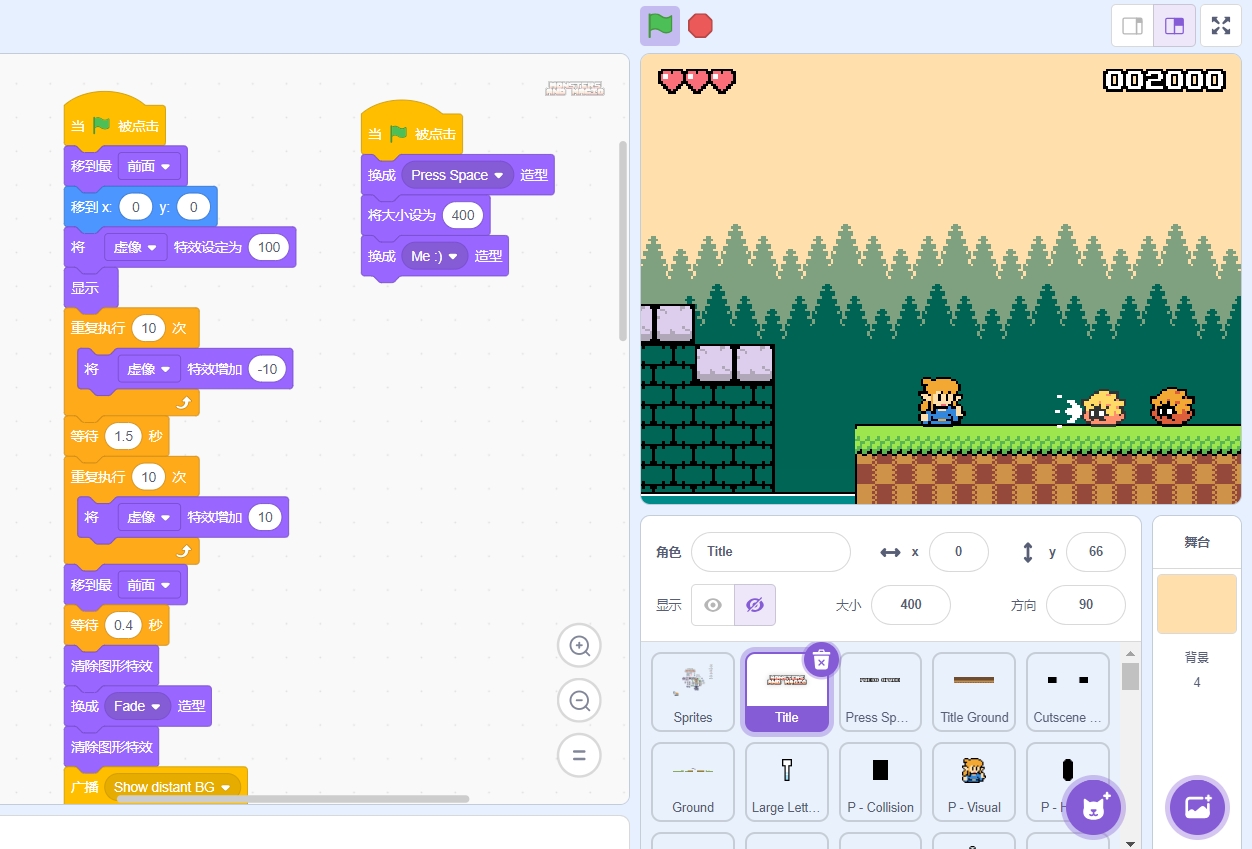Reset workspace zoom to default
This screenshot has width=1252, height=849.
tap(579, 755)
